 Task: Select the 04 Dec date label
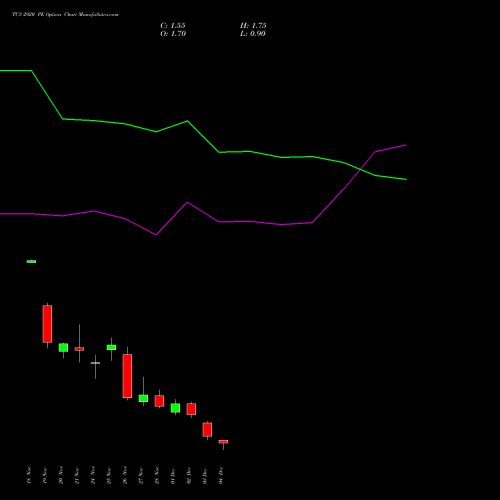[x=221, y=475]
